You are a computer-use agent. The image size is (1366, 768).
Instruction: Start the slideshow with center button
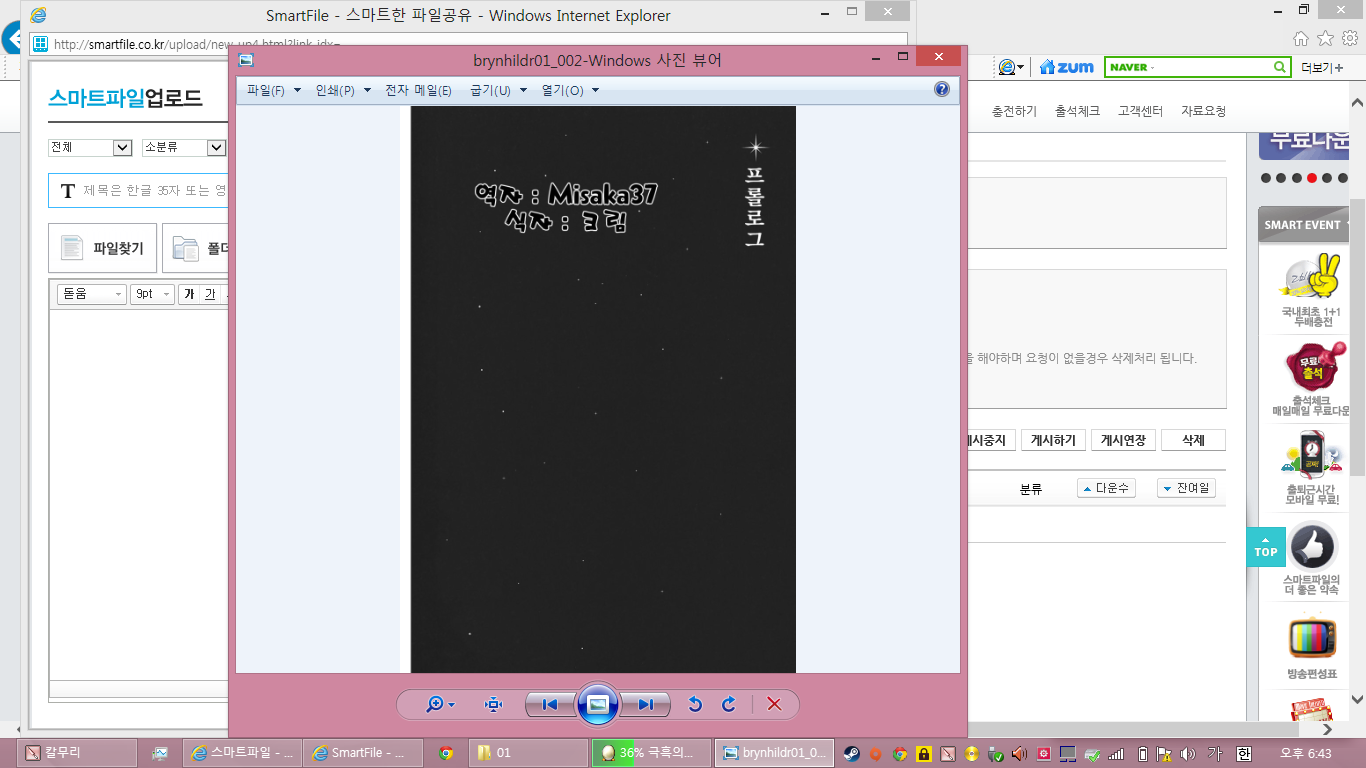(598, 704)
